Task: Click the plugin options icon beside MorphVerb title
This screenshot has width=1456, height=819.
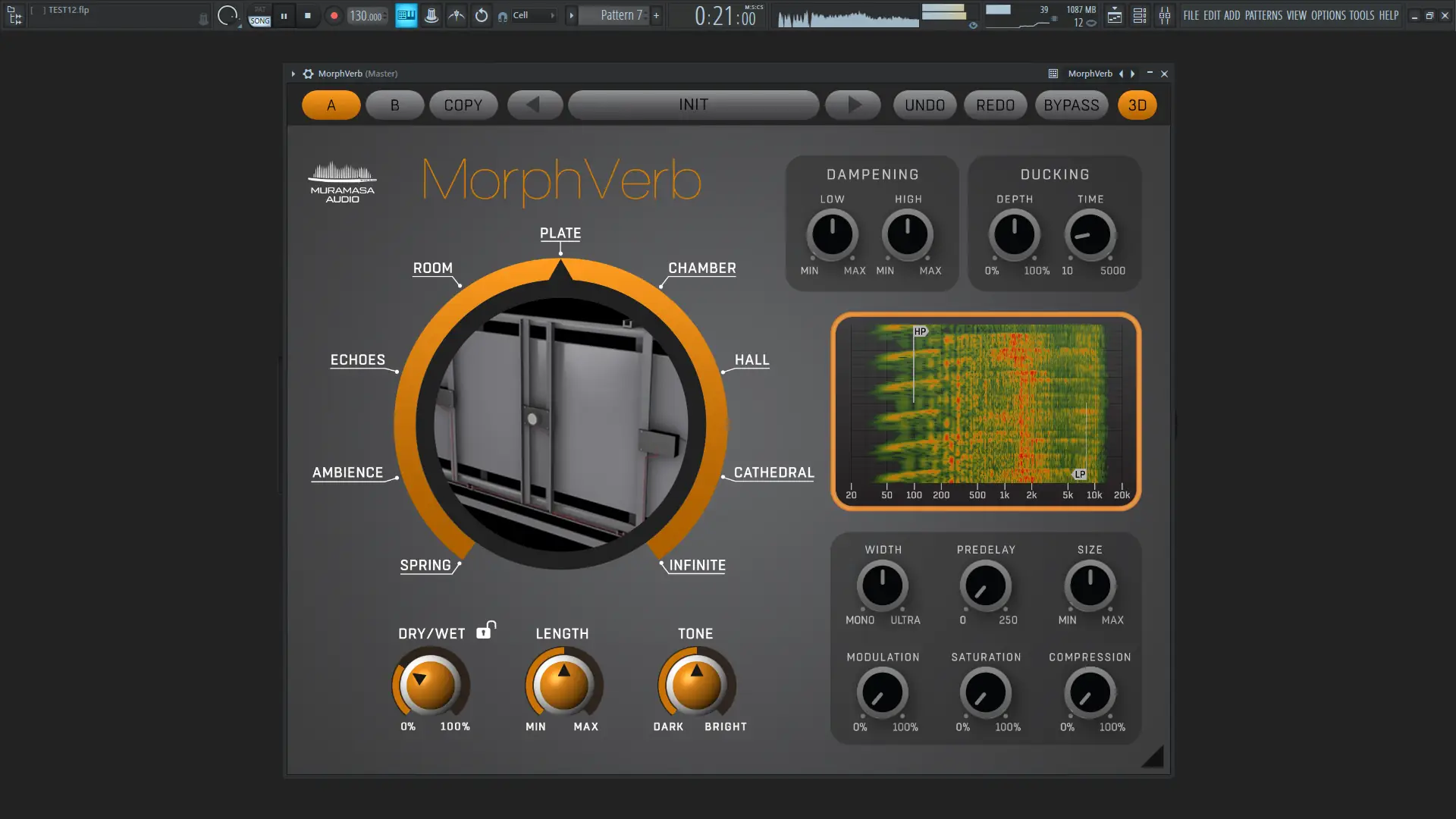Action: (x=308, y=74)
